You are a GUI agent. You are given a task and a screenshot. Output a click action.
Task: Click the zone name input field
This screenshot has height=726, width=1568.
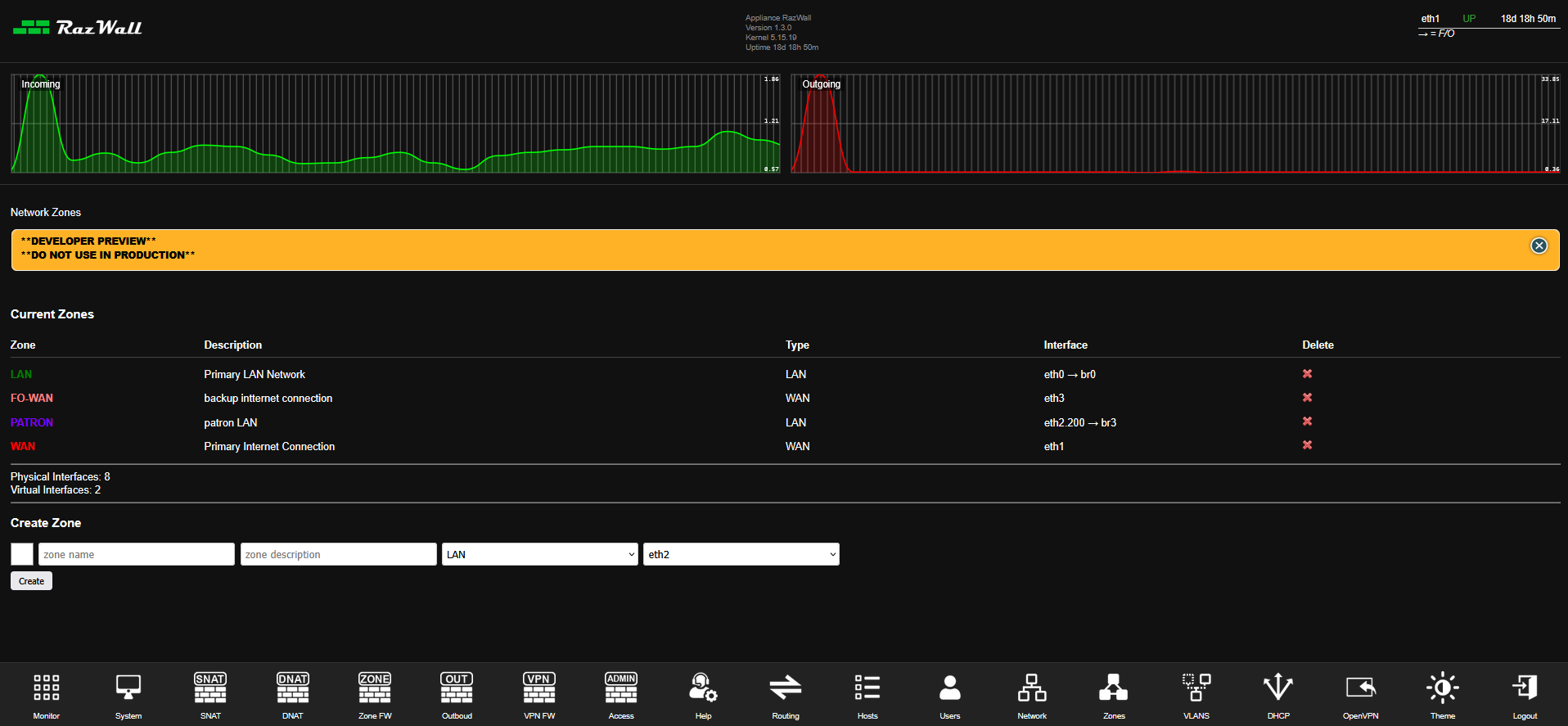137,554
